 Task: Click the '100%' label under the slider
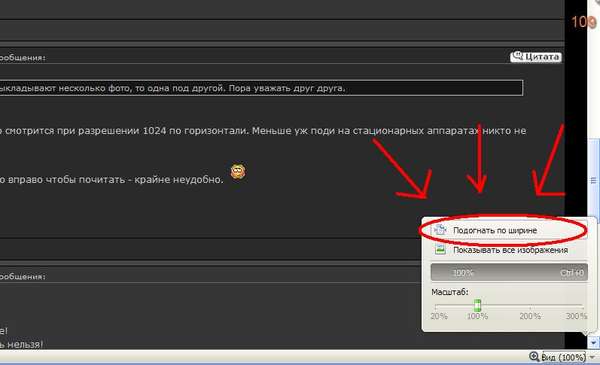coord(477,316)
